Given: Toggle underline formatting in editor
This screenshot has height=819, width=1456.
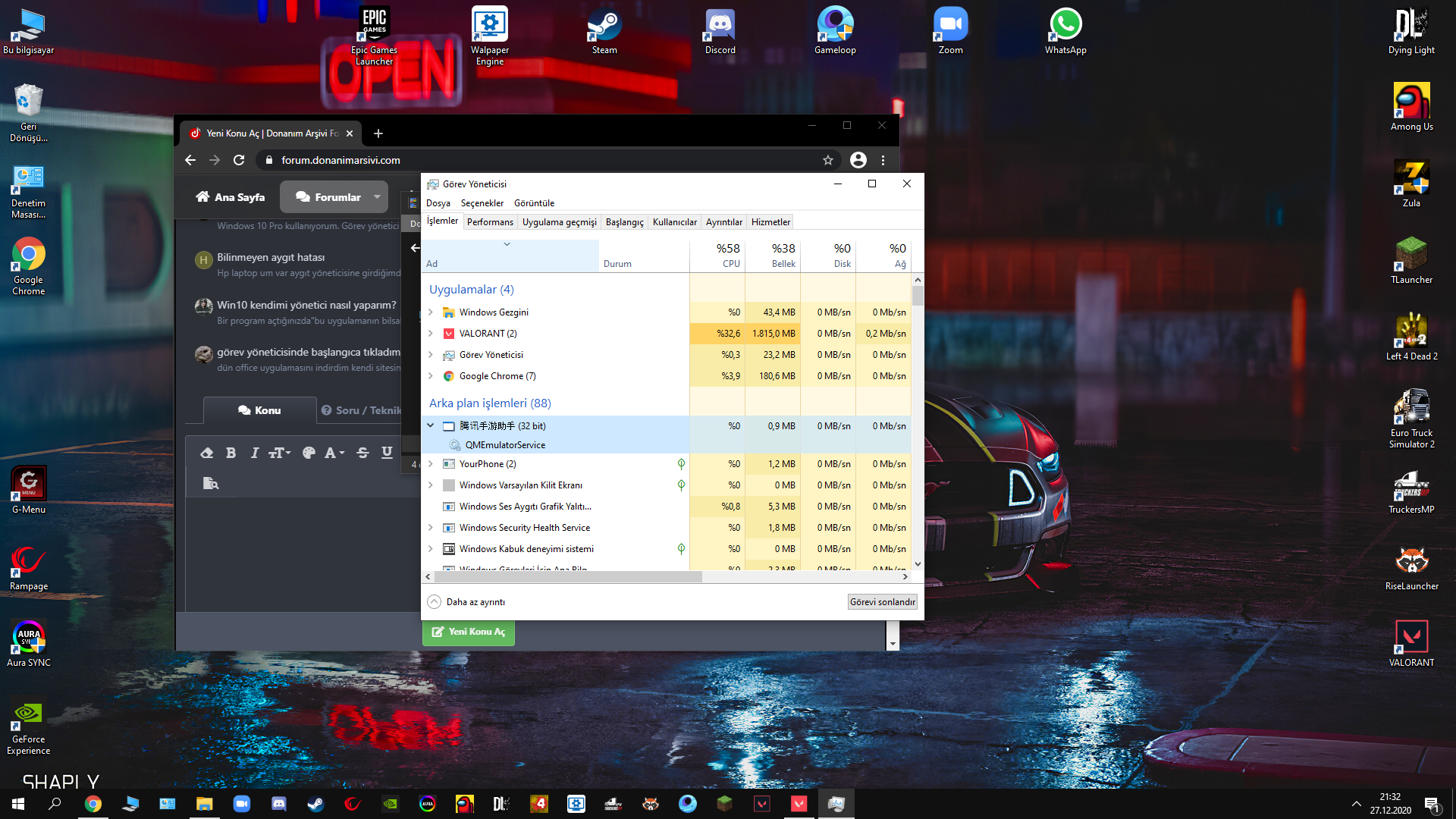Looking at the screenshot, I should point(387,453).
